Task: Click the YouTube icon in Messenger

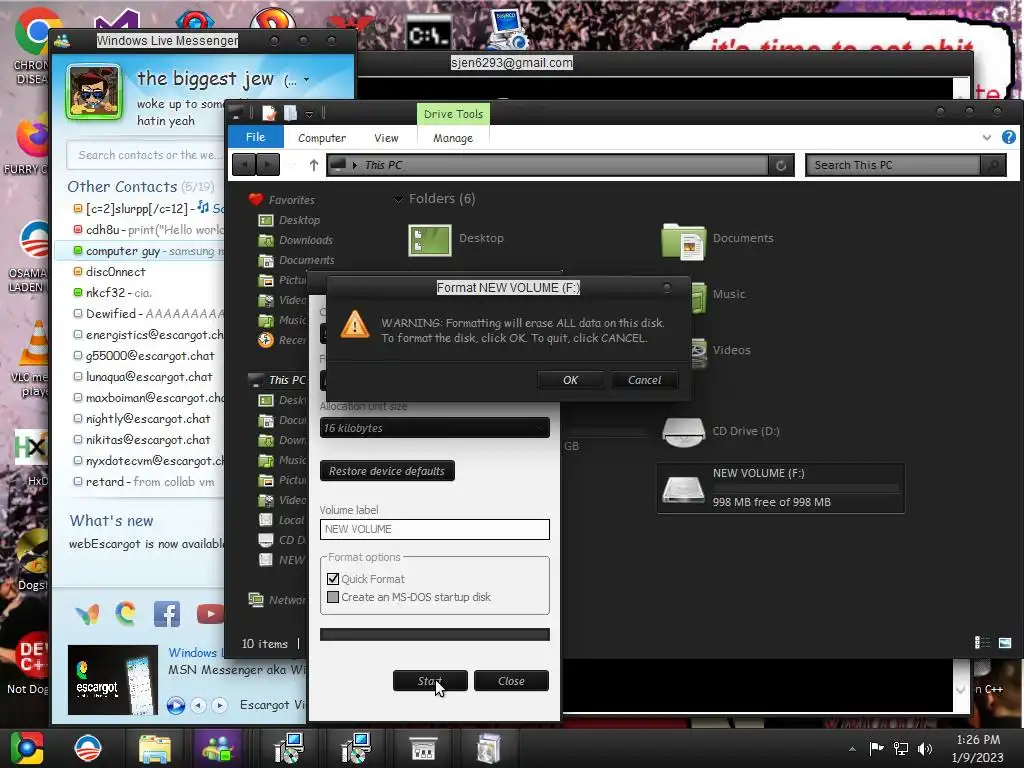Action: (x=210, y=614)
